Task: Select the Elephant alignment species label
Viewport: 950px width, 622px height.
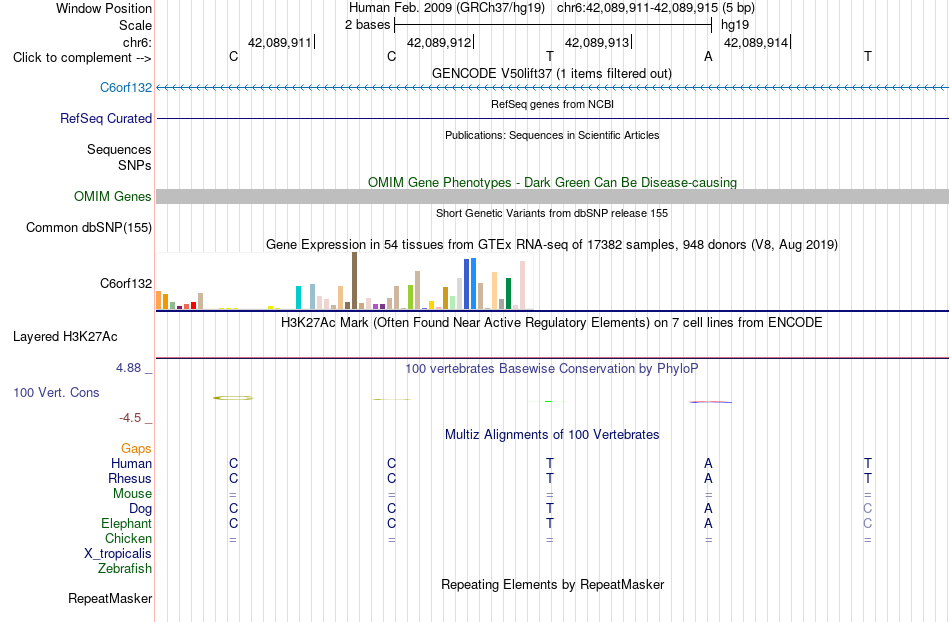Action: (126, 523)
